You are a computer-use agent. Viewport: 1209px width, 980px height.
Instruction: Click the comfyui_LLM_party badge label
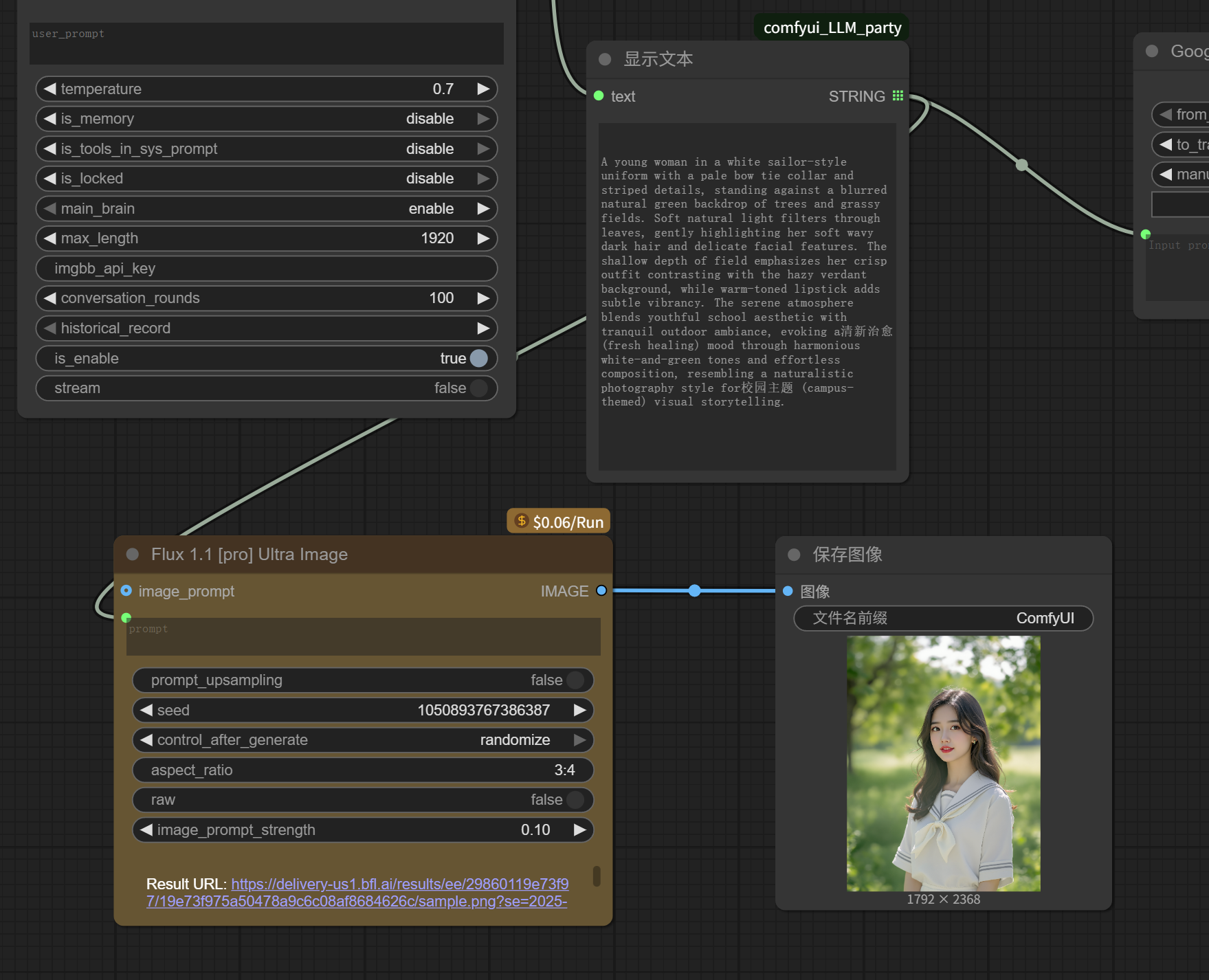point(832,27)
